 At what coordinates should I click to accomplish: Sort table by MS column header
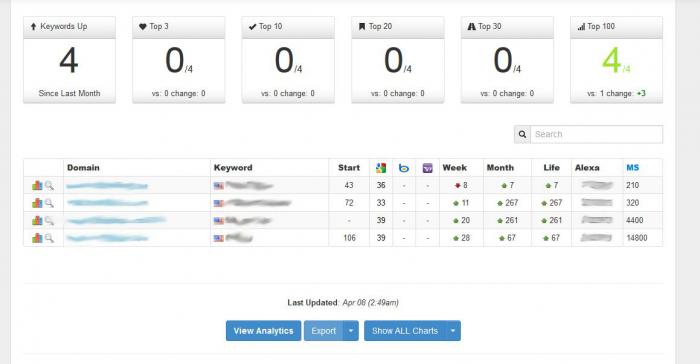pos(633,168)
